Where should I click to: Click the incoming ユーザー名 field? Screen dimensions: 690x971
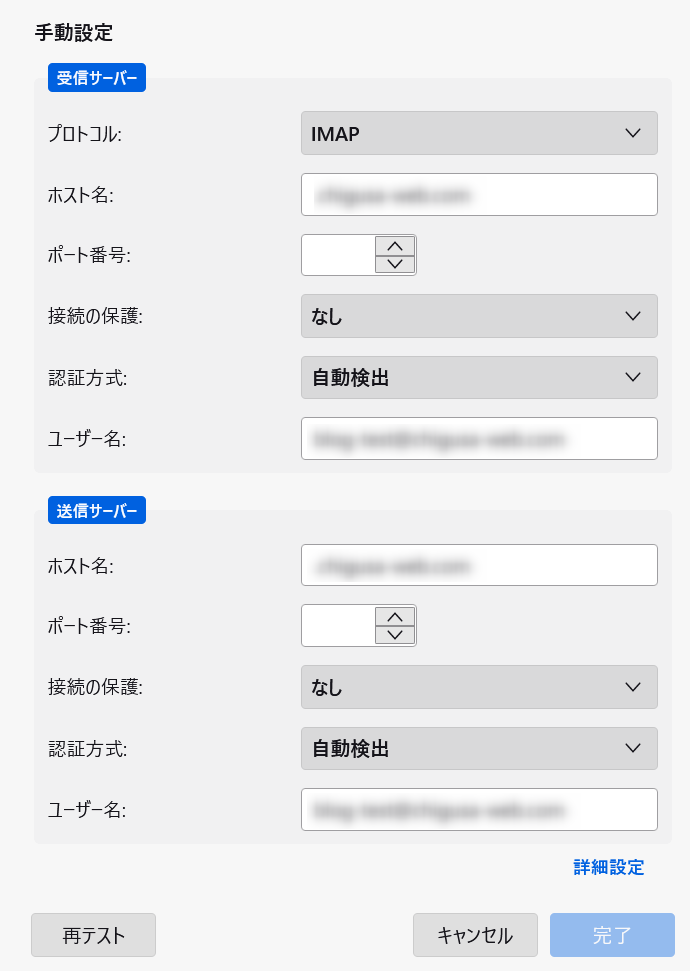click(479, 438)
